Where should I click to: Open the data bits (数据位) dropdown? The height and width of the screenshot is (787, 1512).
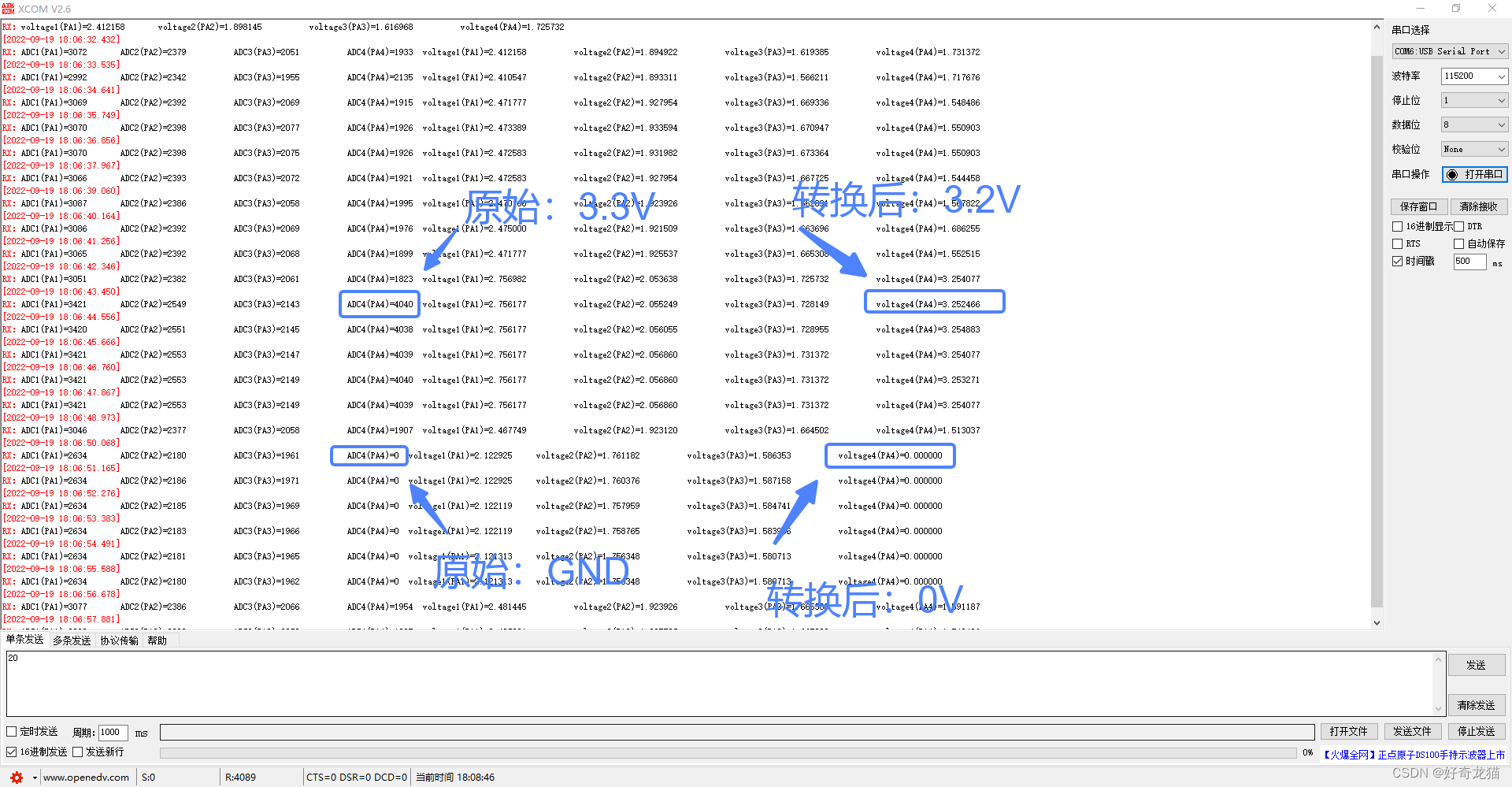pyautogui.click(x=1474, y=124)
